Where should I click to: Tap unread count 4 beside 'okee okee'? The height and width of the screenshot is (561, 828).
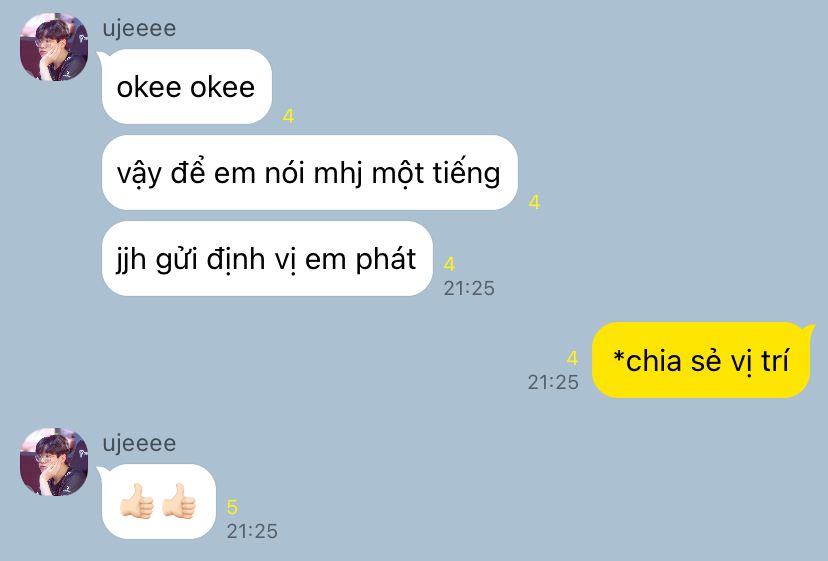(x=288, y=116)
